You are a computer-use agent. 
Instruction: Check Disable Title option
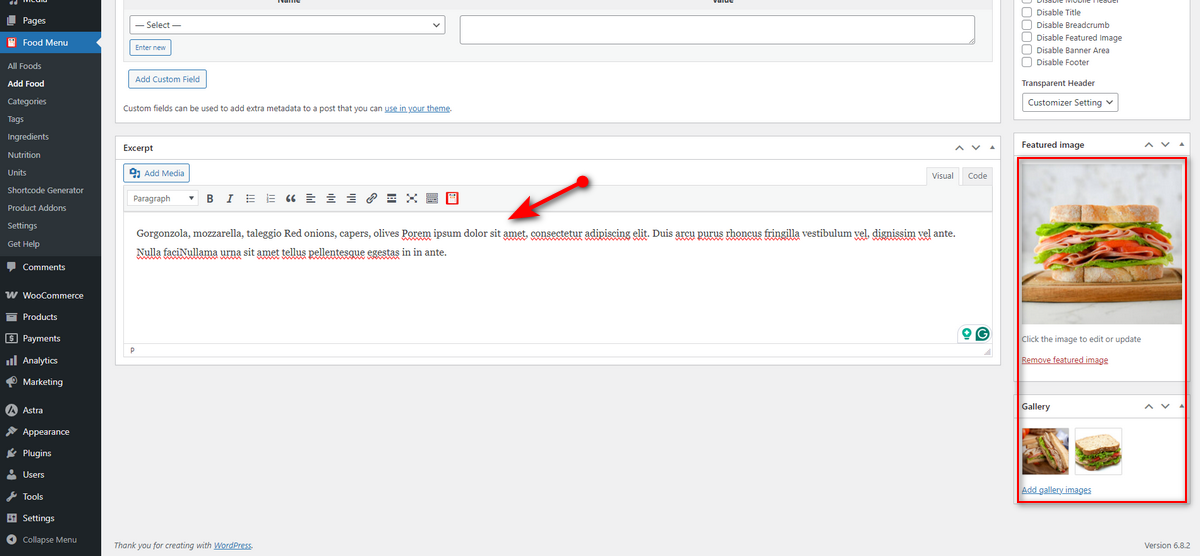pyautogui.click(x=1027, y=13)
